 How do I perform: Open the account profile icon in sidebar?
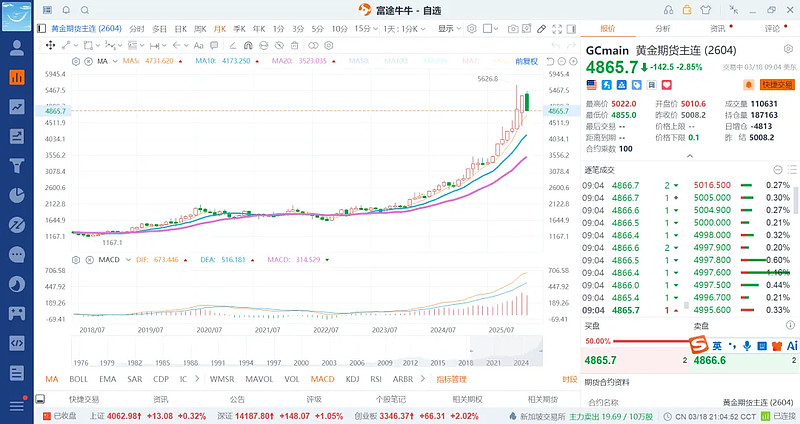coord(17,47)
